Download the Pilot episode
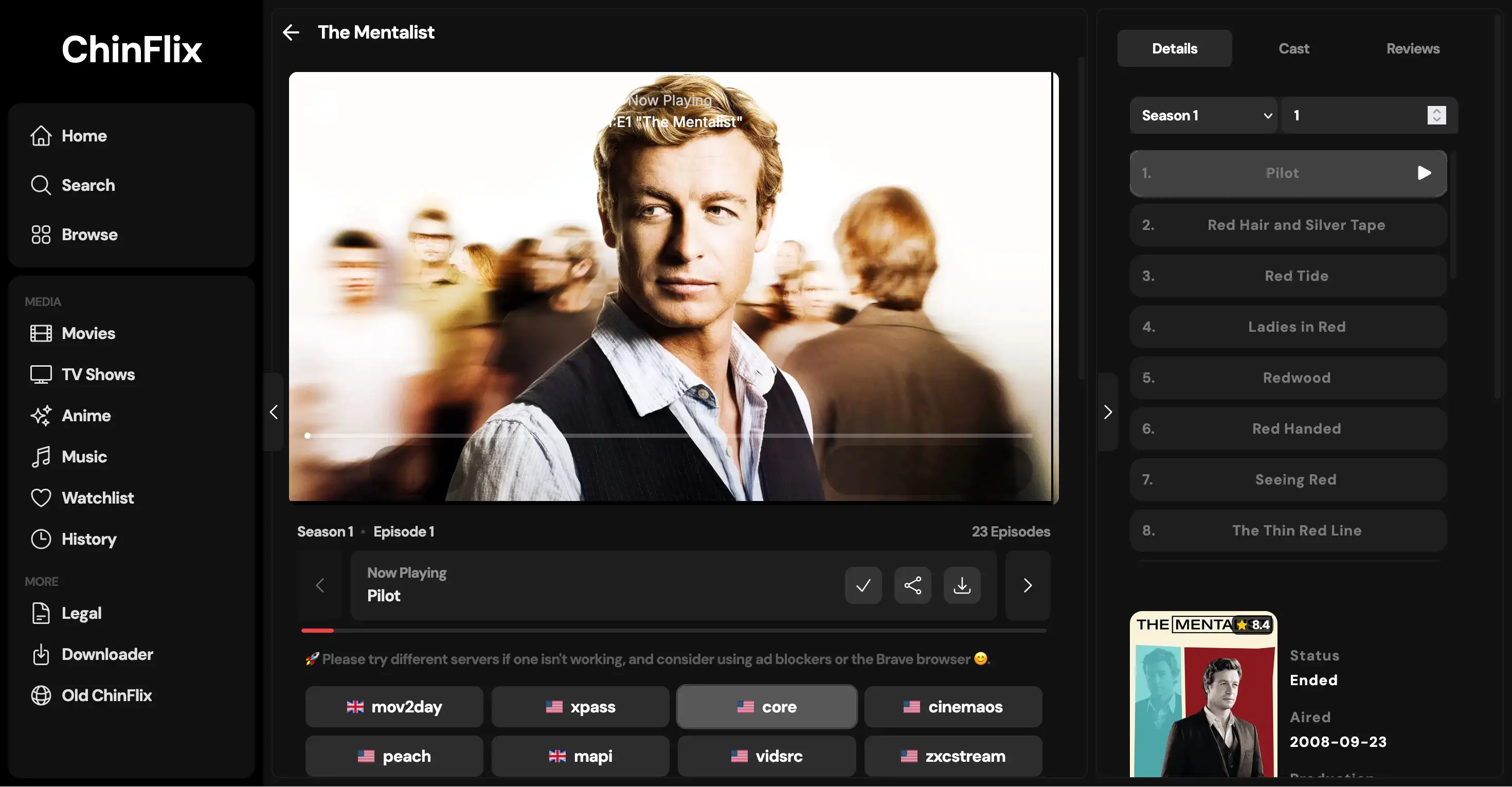This screenshot has height=787, width=1512. click(961, 585)
